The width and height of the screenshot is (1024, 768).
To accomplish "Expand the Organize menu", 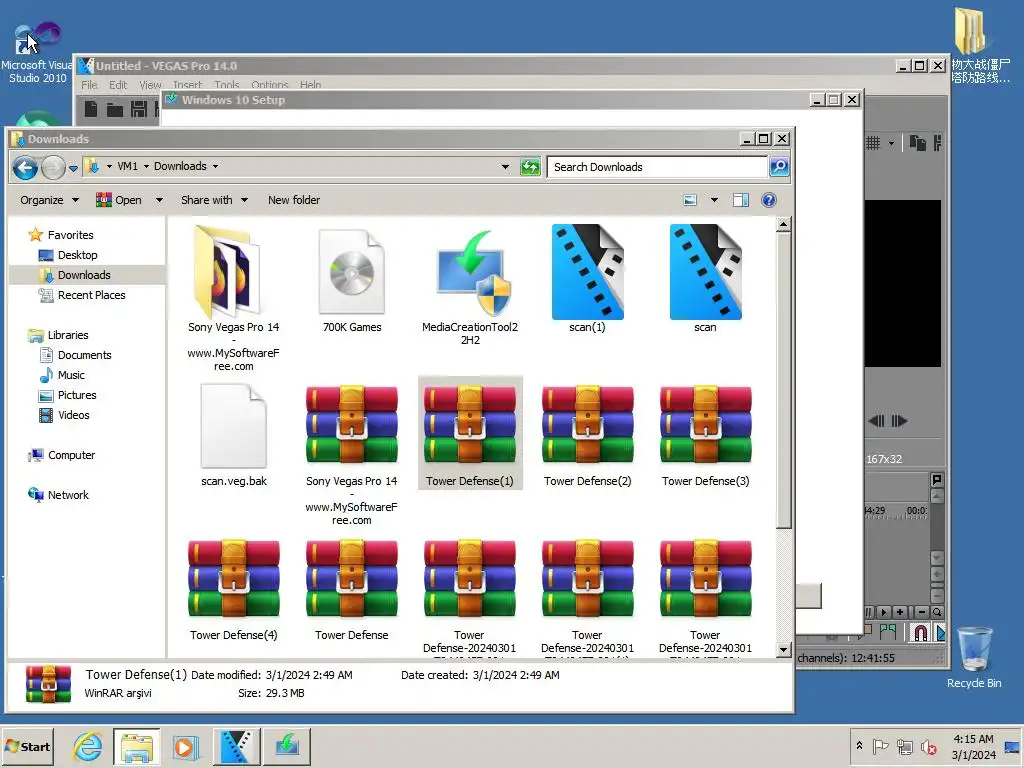I will [x=50, y=200].
